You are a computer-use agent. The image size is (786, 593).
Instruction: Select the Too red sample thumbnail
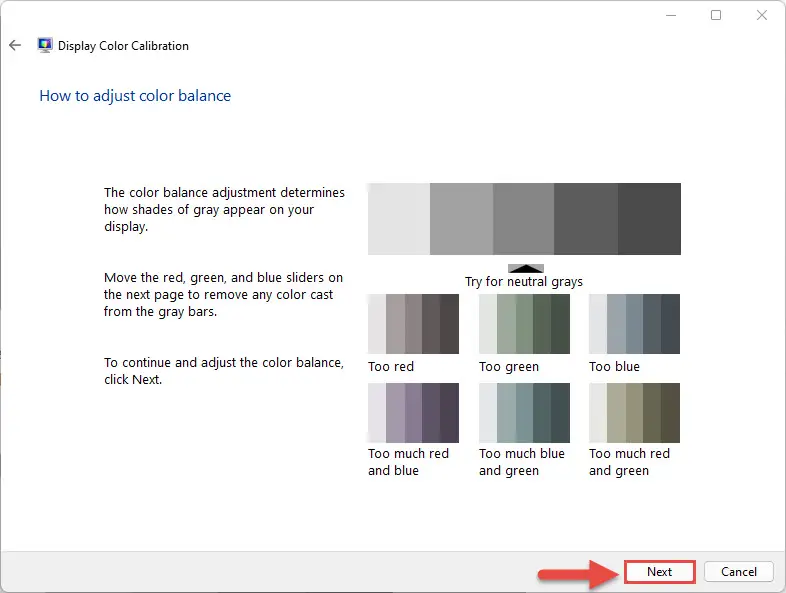pyautogui.click(x=413, y=324)
